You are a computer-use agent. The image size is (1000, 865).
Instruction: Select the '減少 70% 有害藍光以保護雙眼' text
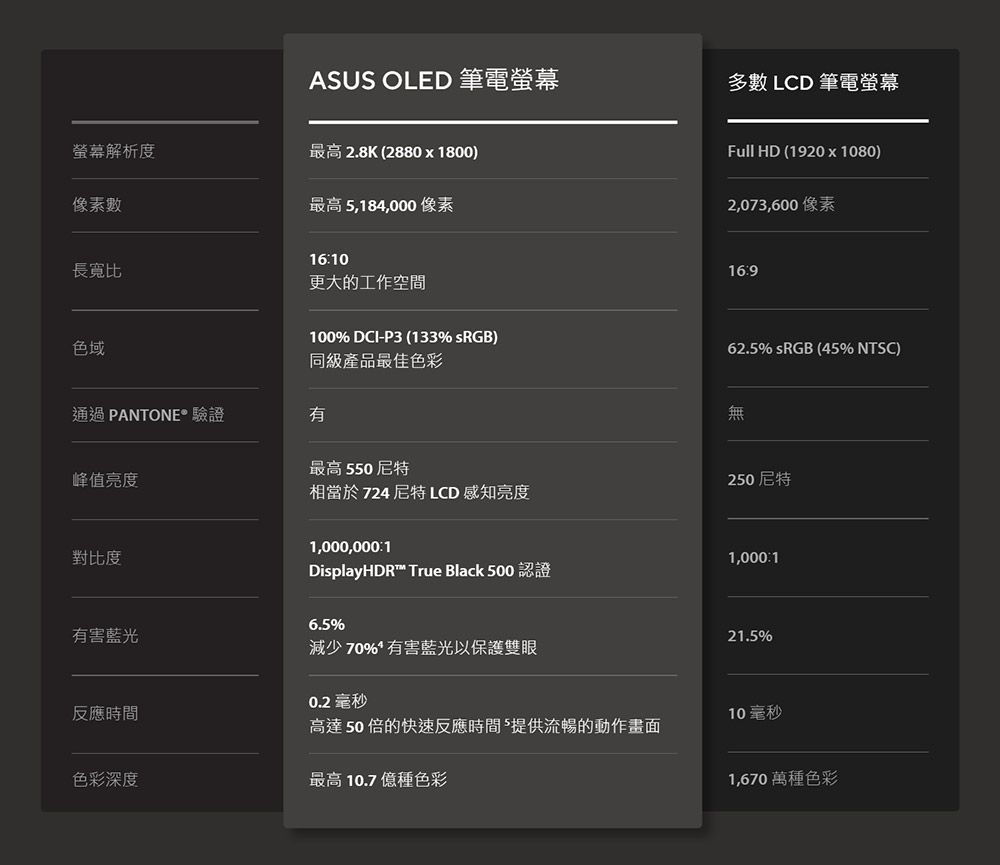tap(423, 648)
